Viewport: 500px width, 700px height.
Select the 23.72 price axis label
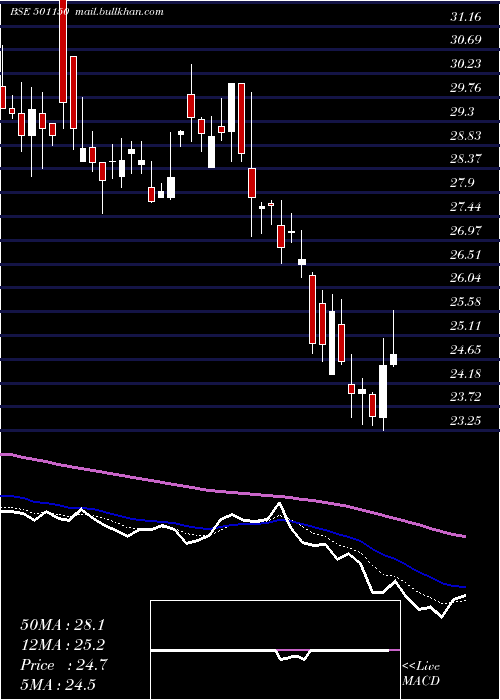466,396
